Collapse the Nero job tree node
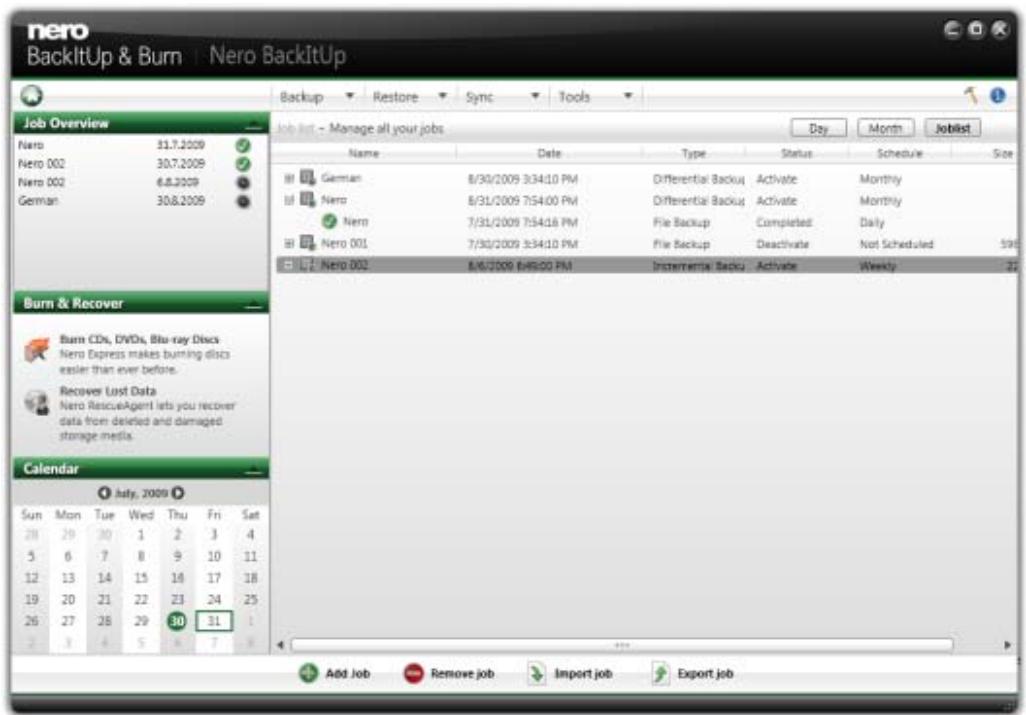Viewport: 1026px width, 715px height. tap(289, 200)
